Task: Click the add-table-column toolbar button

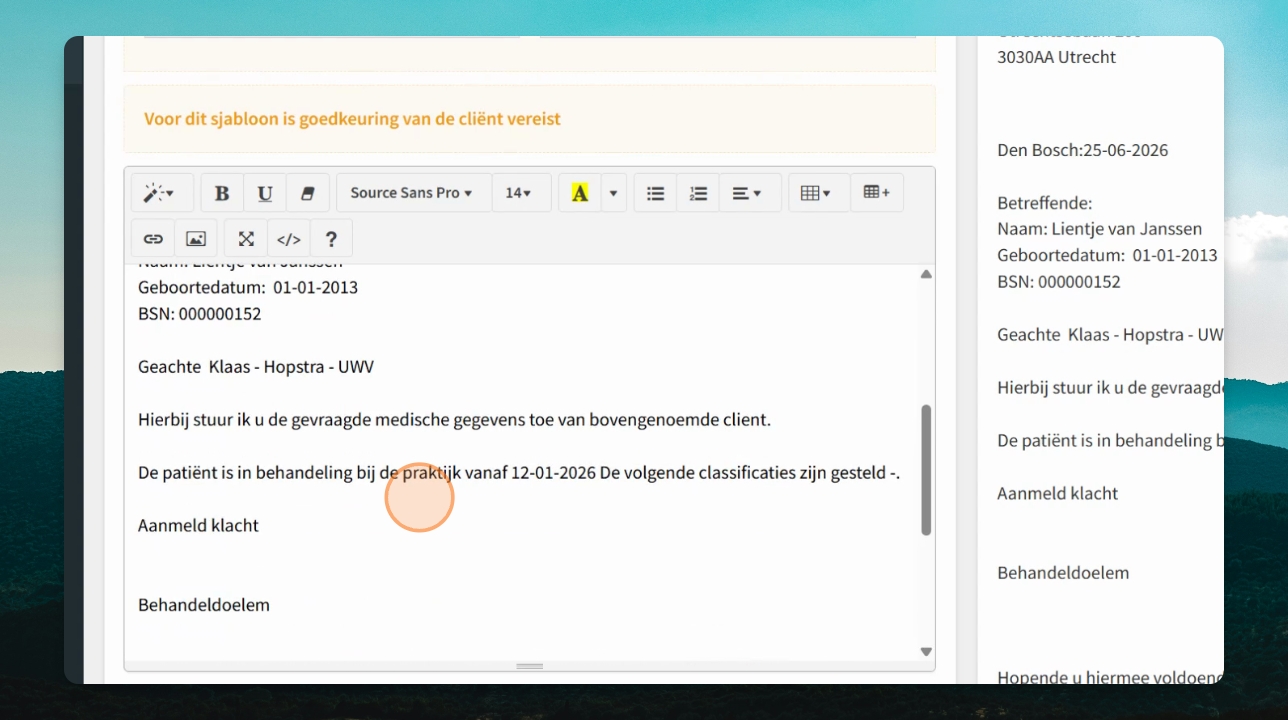Action: click(877, 193)
